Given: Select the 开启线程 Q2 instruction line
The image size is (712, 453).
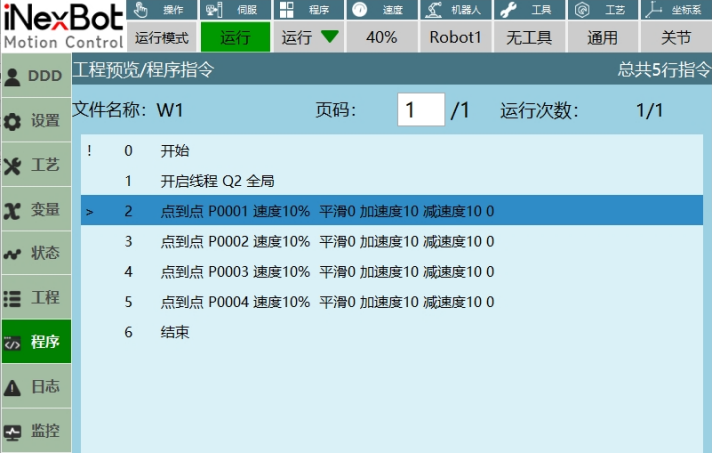Looking at the screenshot, I should coord(390,181).
